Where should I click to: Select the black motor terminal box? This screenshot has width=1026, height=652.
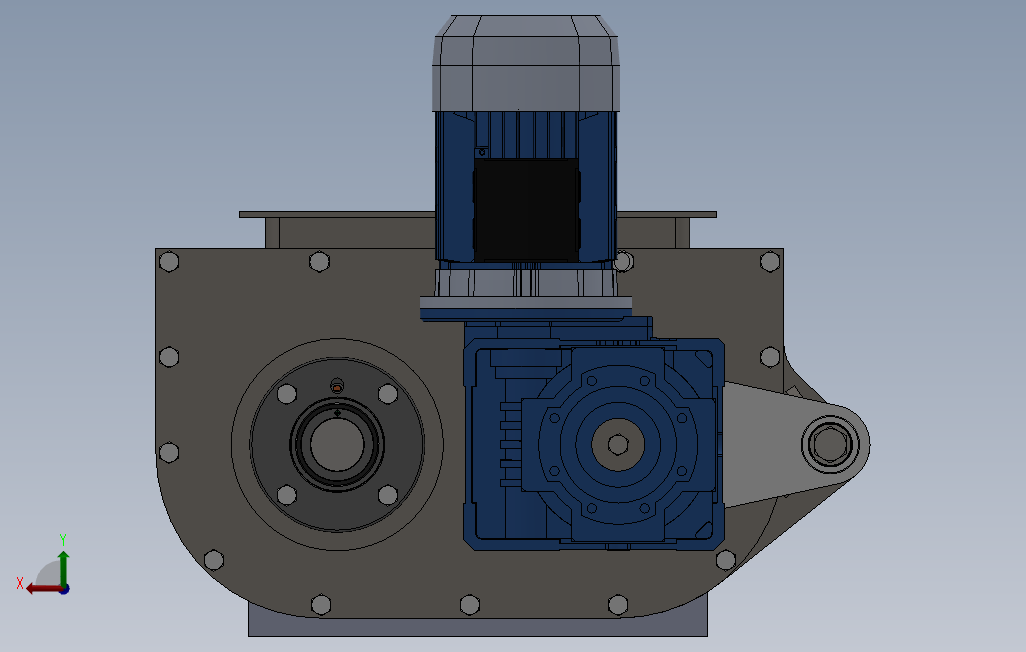coord(526,209)
